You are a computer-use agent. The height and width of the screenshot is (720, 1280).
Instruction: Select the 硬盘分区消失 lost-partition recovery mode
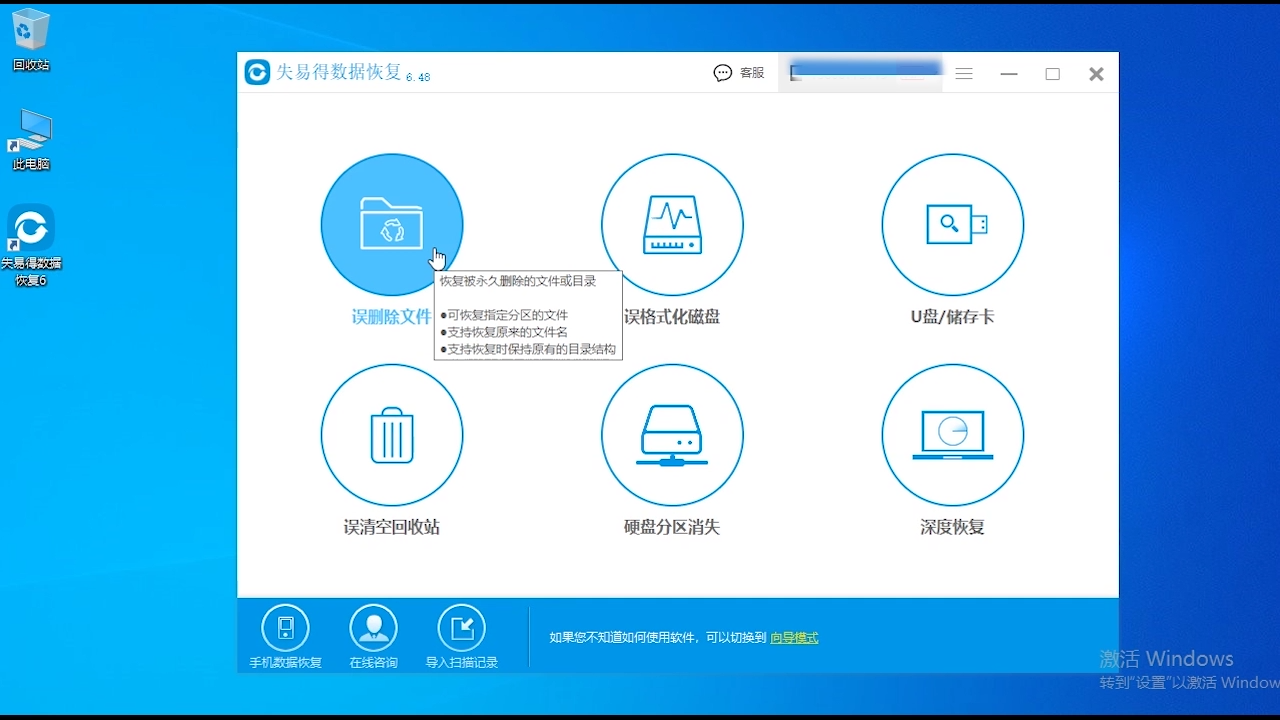coord(672,436)
